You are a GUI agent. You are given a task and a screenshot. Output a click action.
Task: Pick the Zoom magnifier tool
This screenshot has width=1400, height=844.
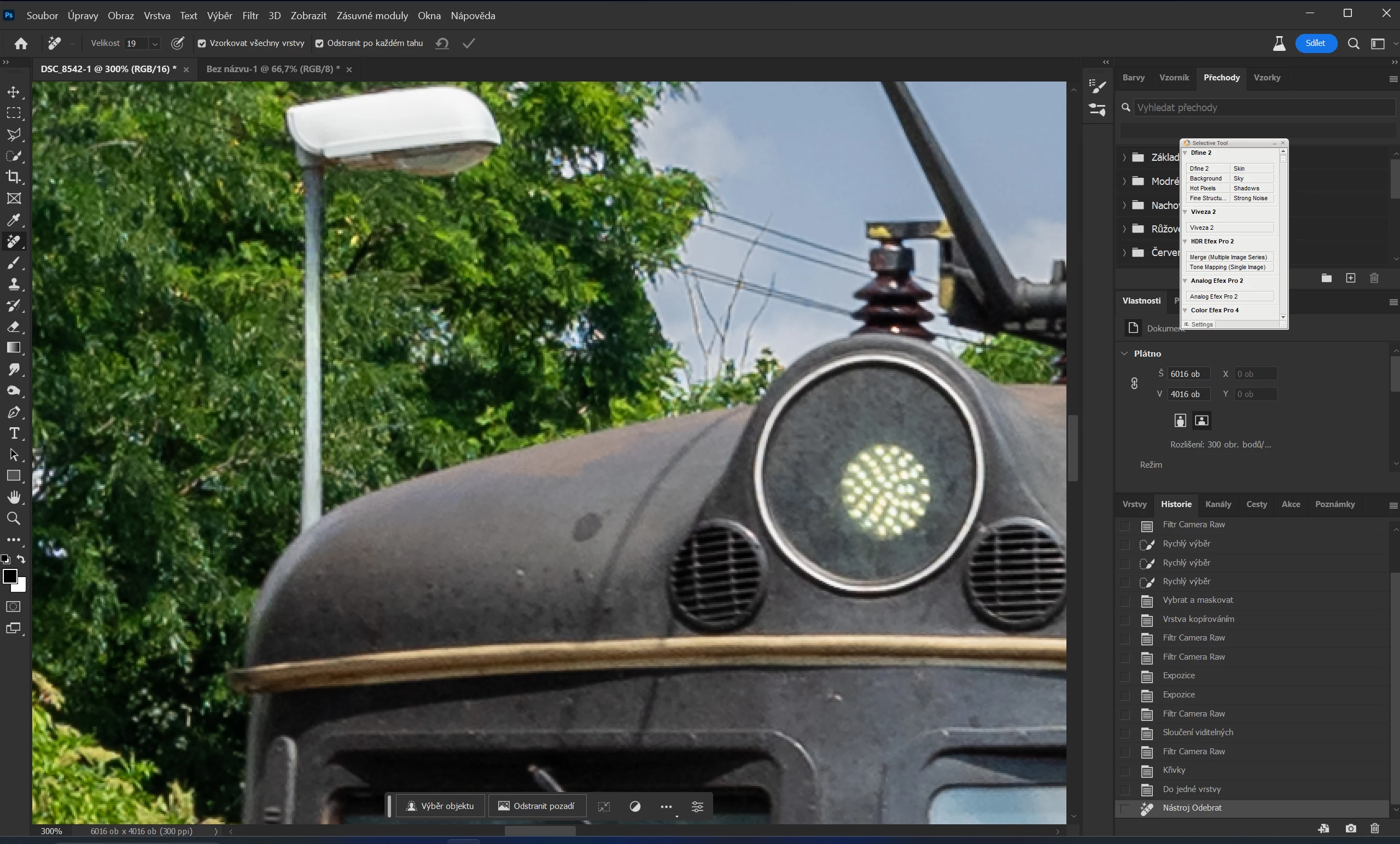point(14,519)
